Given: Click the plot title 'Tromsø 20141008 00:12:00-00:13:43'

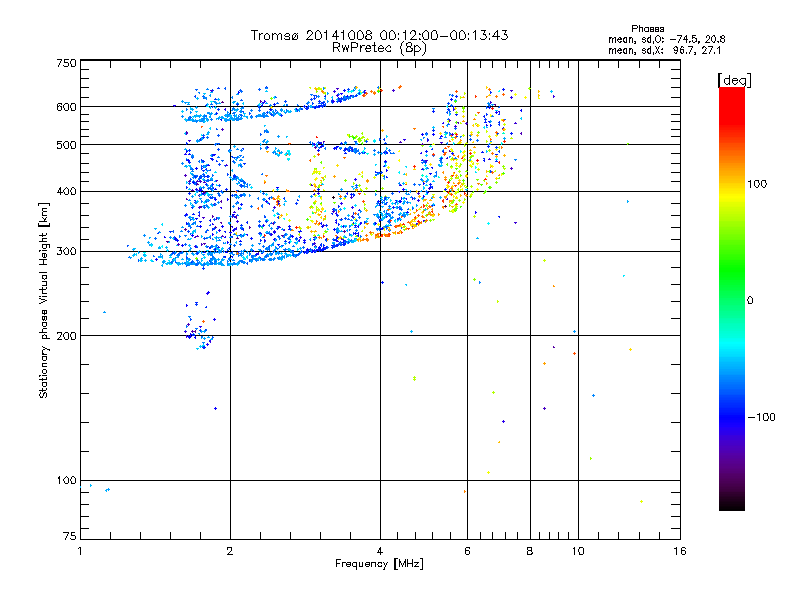Looking at the screenshot, I should click(x=379, y=35).
